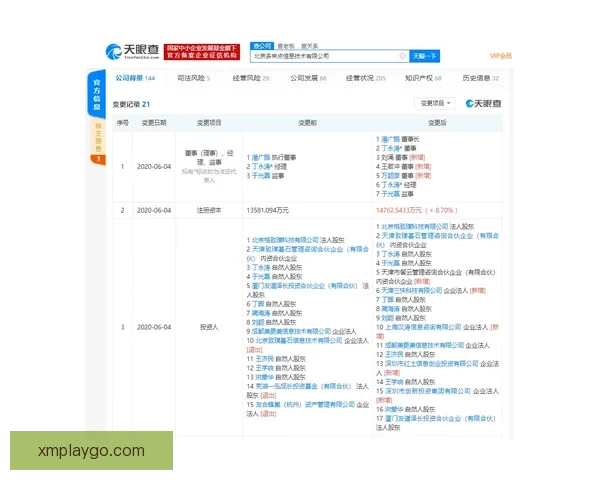Click the orange badge showing 1
600x480 pixels.
tap(98, 159)
